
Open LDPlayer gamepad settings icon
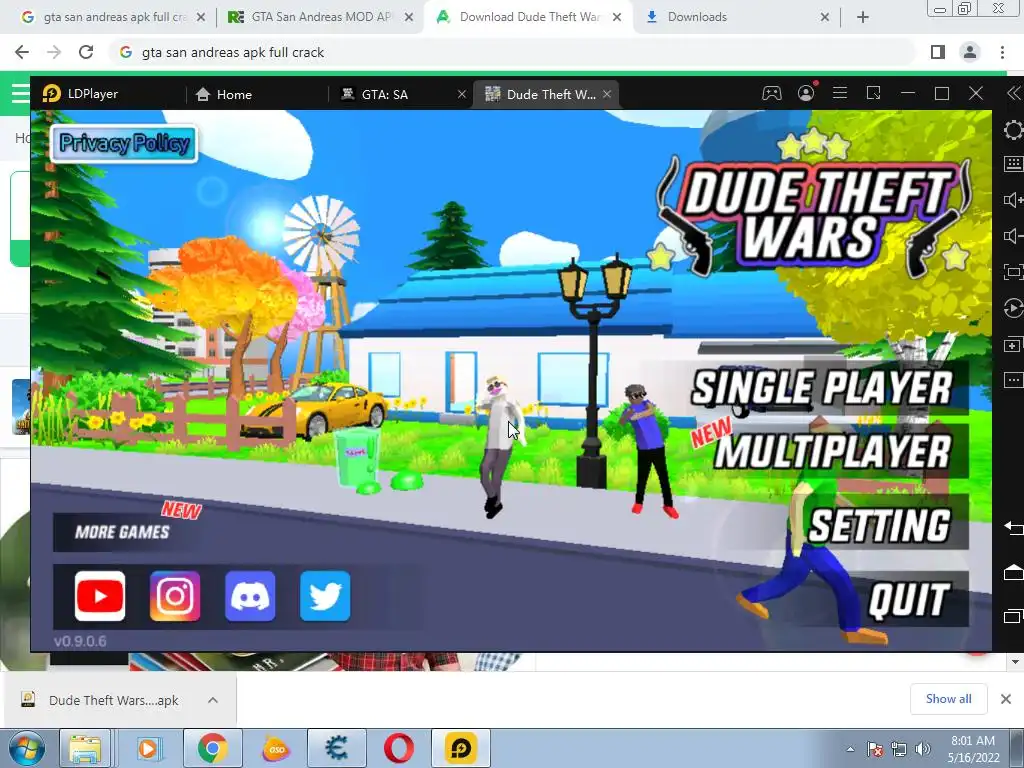pos(772,93)
